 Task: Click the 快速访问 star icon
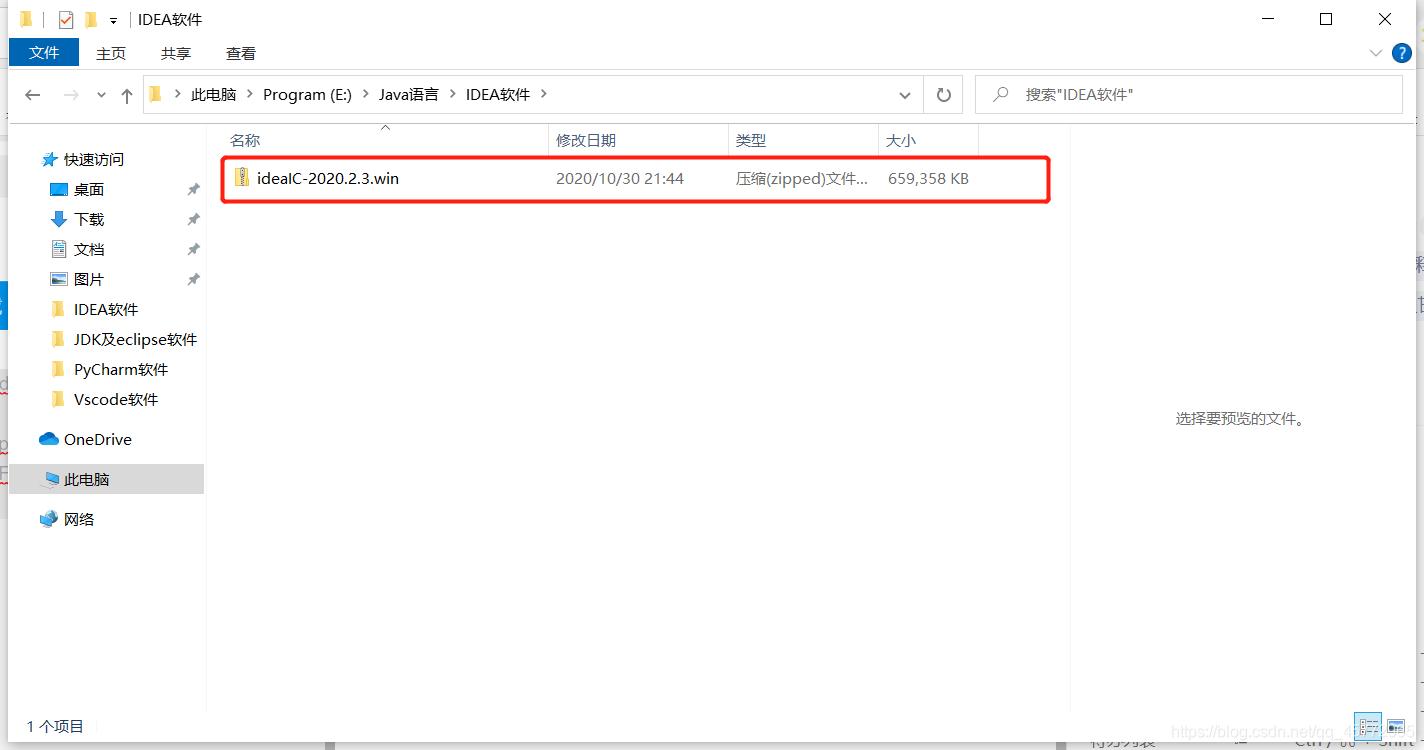[49, 159]
